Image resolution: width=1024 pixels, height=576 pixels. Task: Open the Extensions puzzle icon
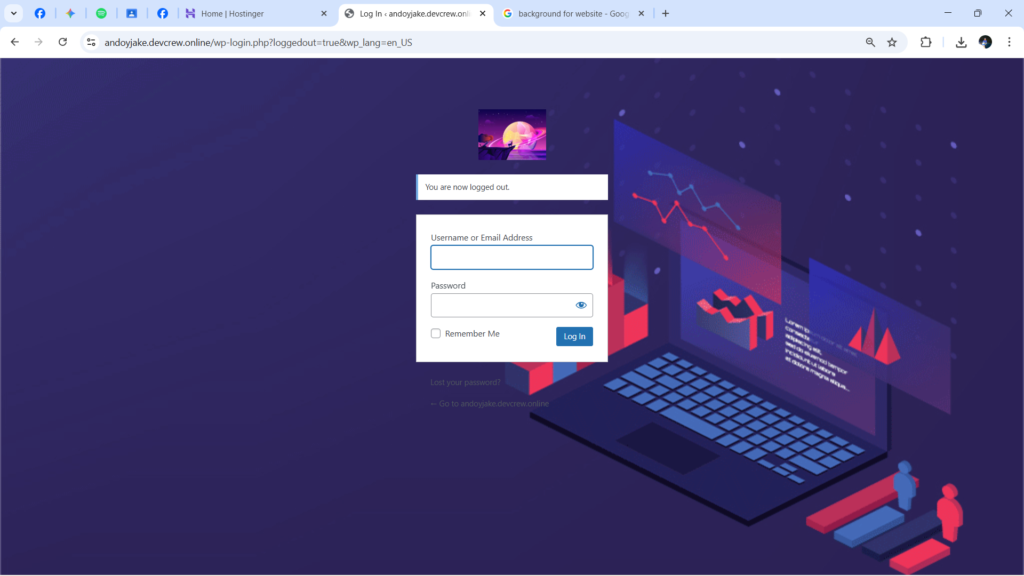coord(926,42)
